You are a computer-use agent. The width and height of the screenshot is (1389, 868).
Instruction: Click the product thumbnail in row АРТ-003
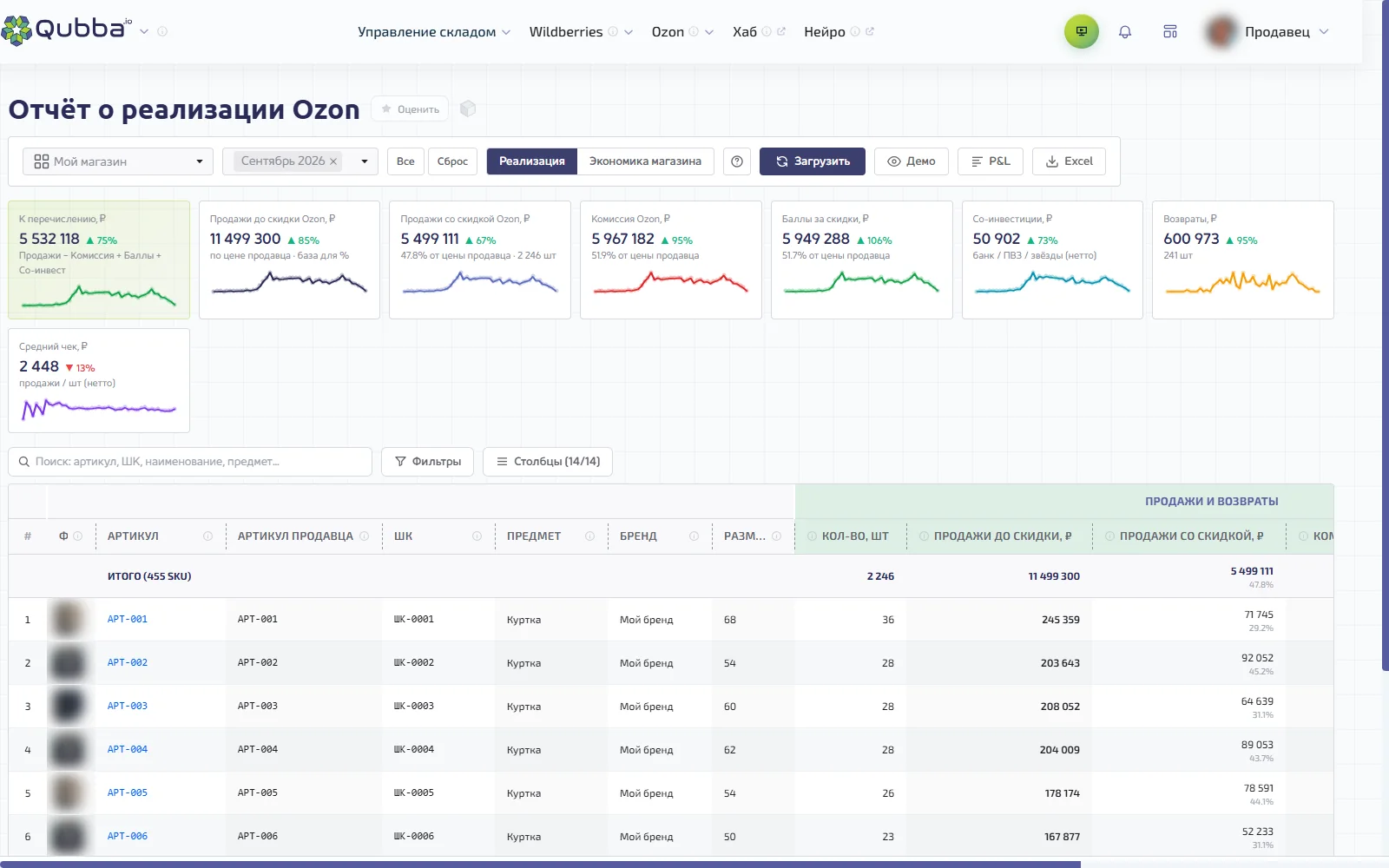[67, 707]
